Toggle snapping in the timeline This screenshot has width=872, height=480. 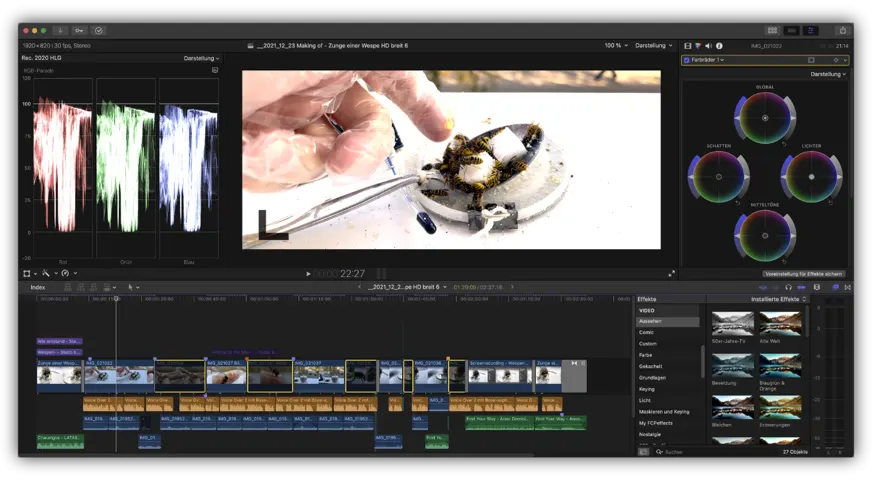tap(801, 288)
